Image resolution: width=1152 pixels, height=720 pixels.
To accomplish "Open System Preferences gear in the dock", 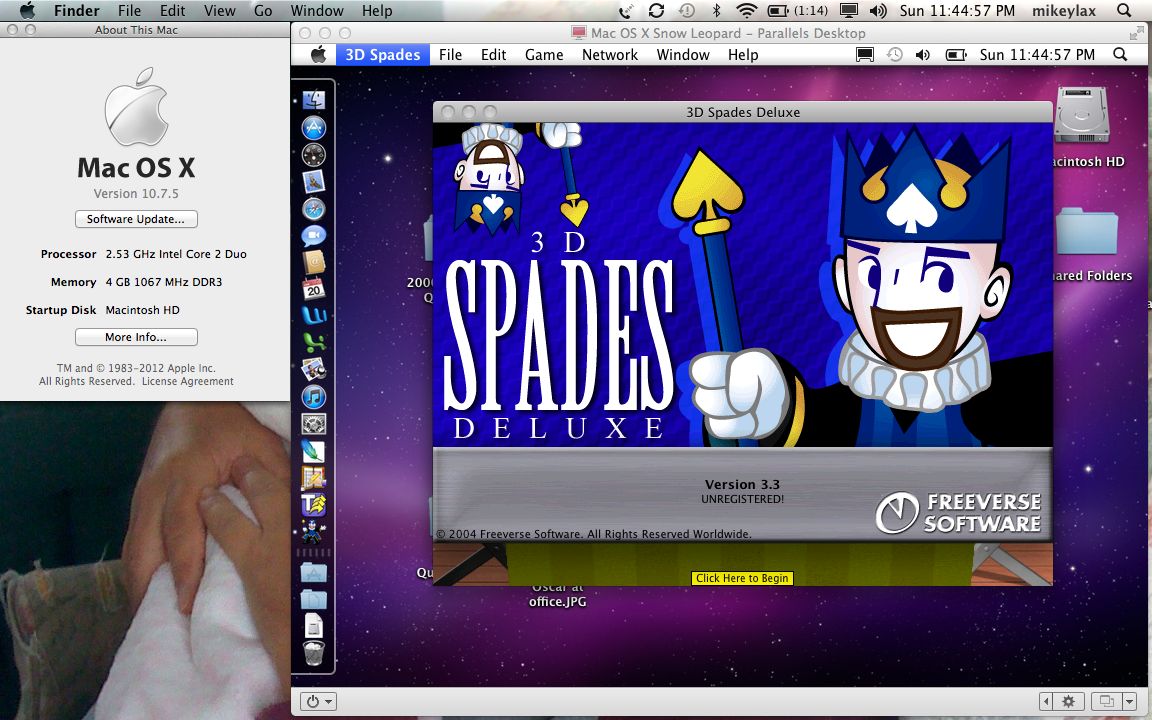I will [x=314, y=424].
